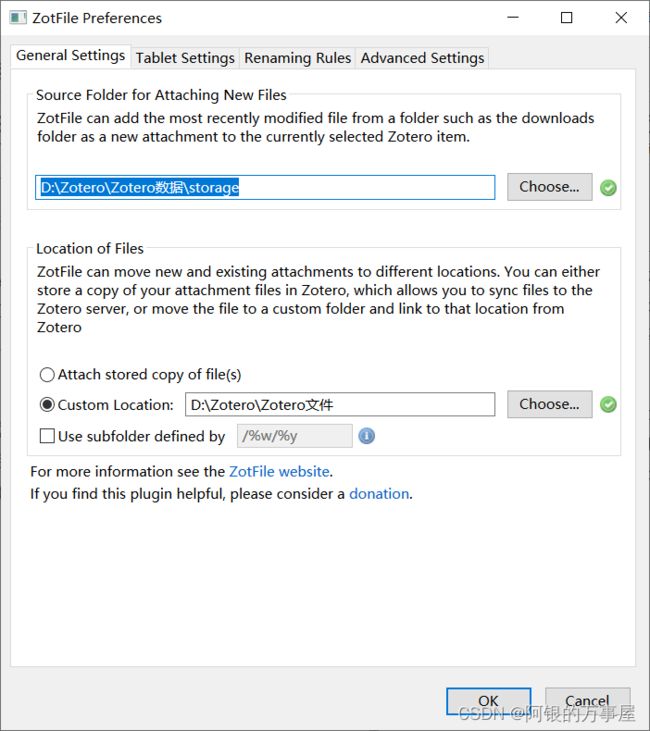Close the ZotFile Preferences window

click(x=621, y=18)
